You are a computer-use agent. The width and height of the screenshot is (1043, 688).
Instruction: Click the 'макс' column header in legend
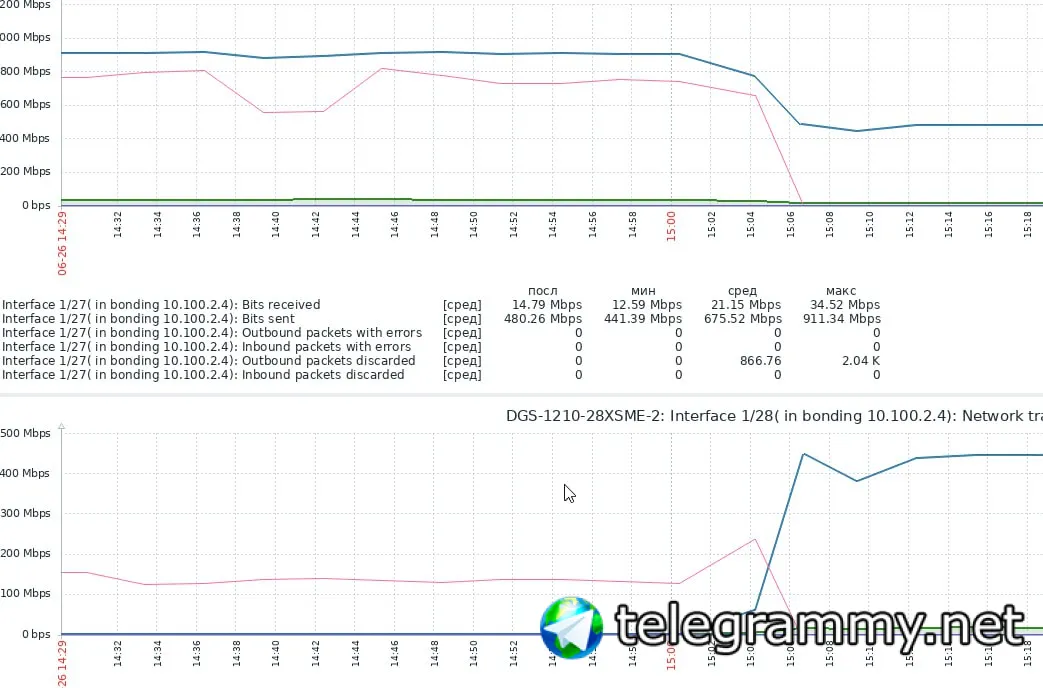click(841, 291)
